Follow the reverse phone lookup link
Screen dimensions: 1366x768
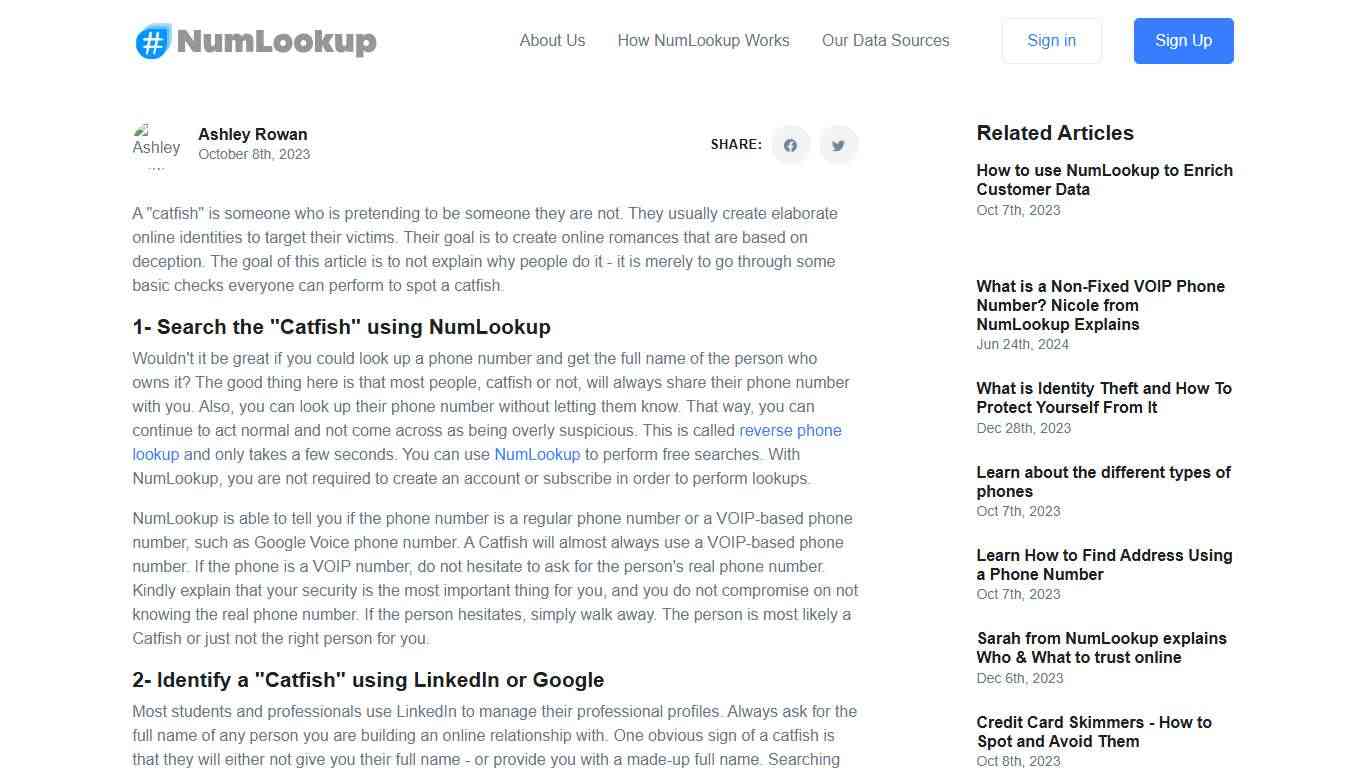point(790,431)
